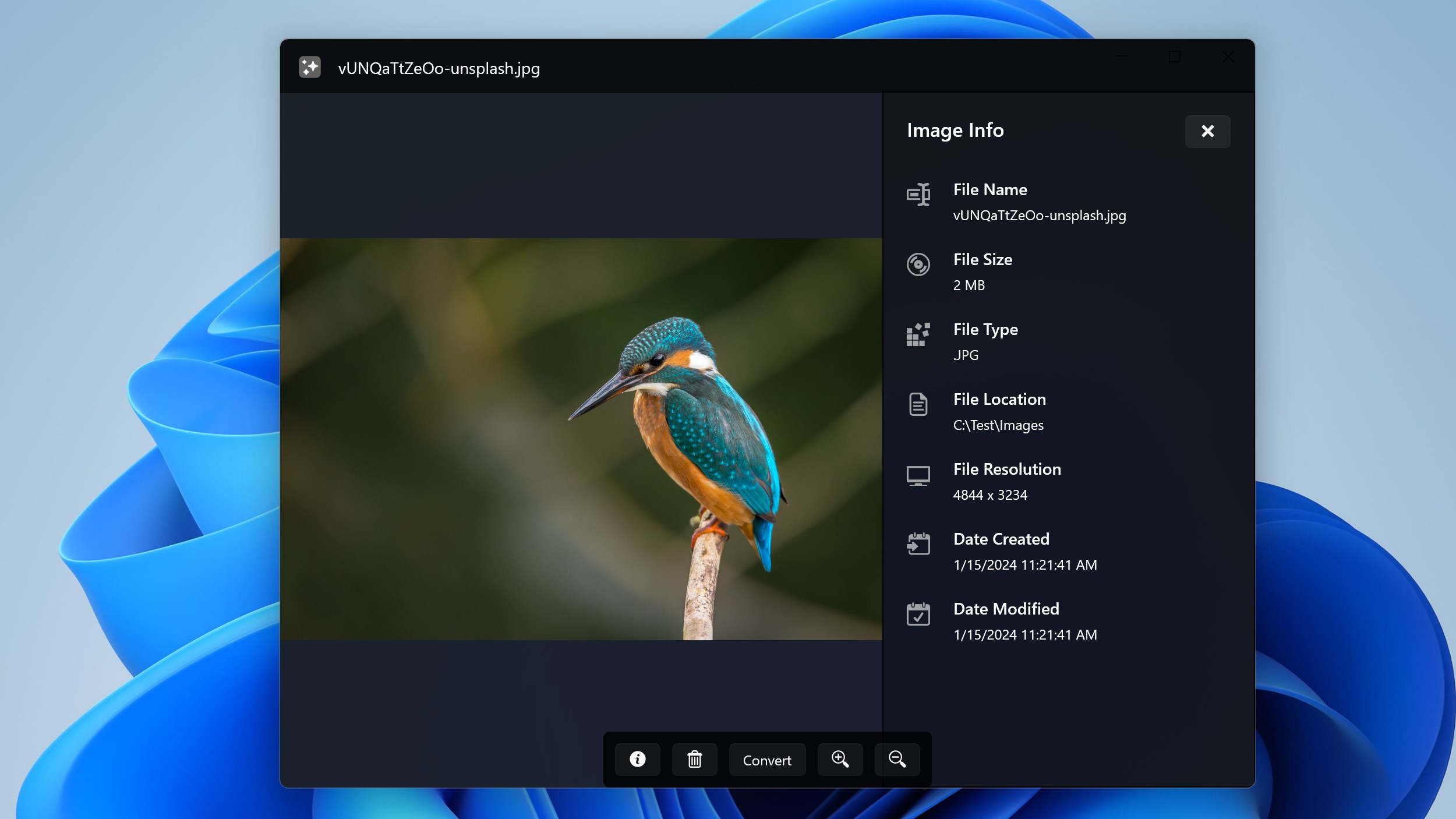
Task: Delete the image with the trash icon
Action: pos(694,759)
